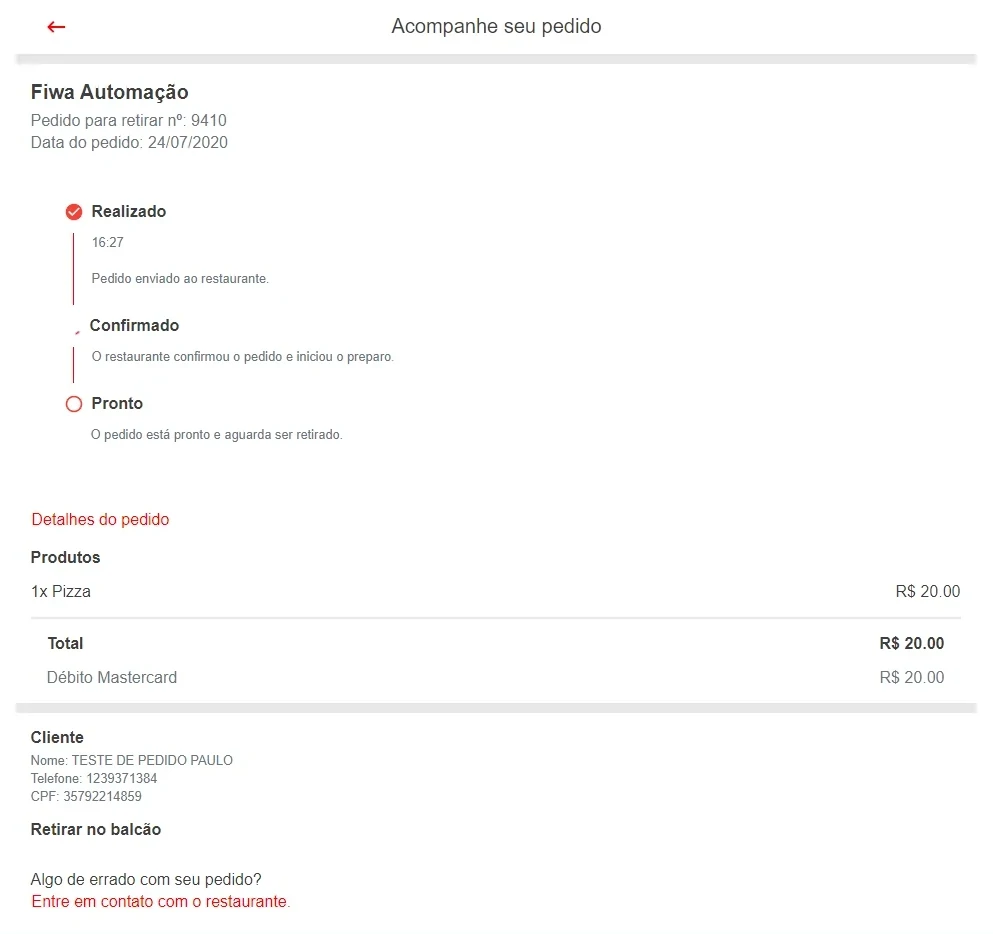The width and height of the screenshot is (993, 934).
Task: Click the Acompanhe seu pedido page title
Action: pyautogui.click(x=496, y=26)
